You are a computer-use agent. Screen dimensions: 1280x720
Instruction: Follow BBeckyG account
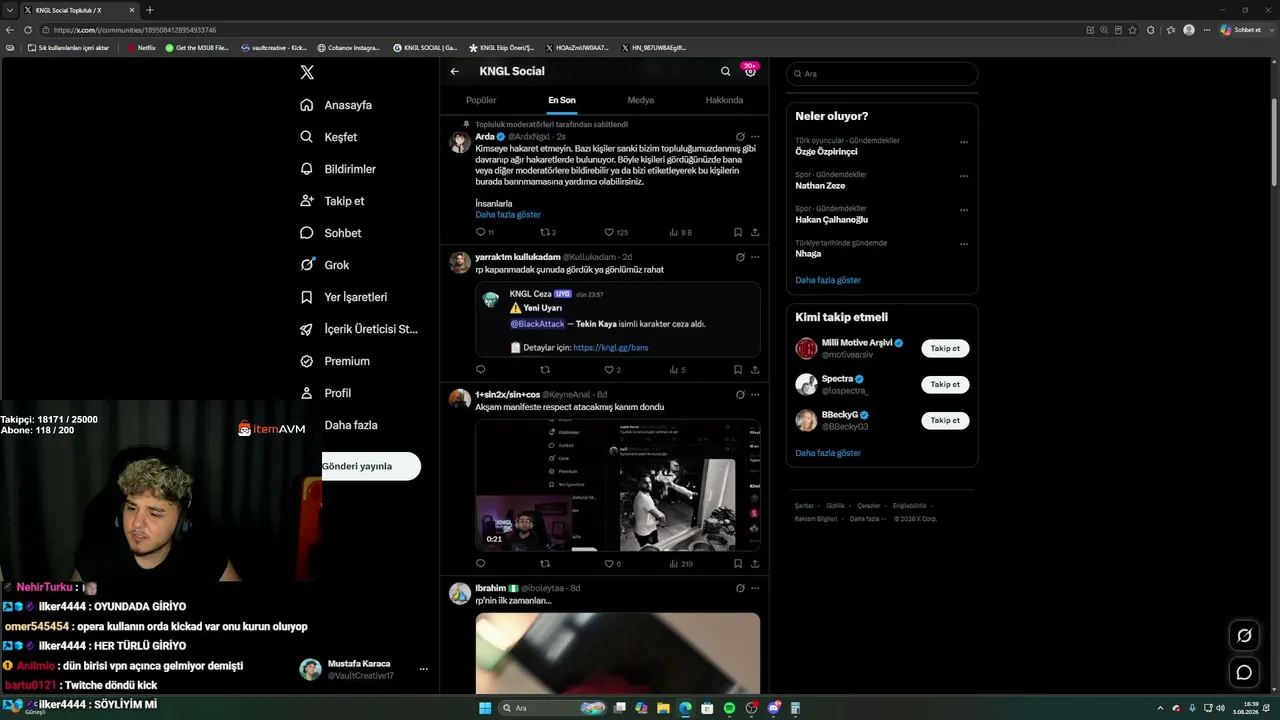tap(945, 421)
